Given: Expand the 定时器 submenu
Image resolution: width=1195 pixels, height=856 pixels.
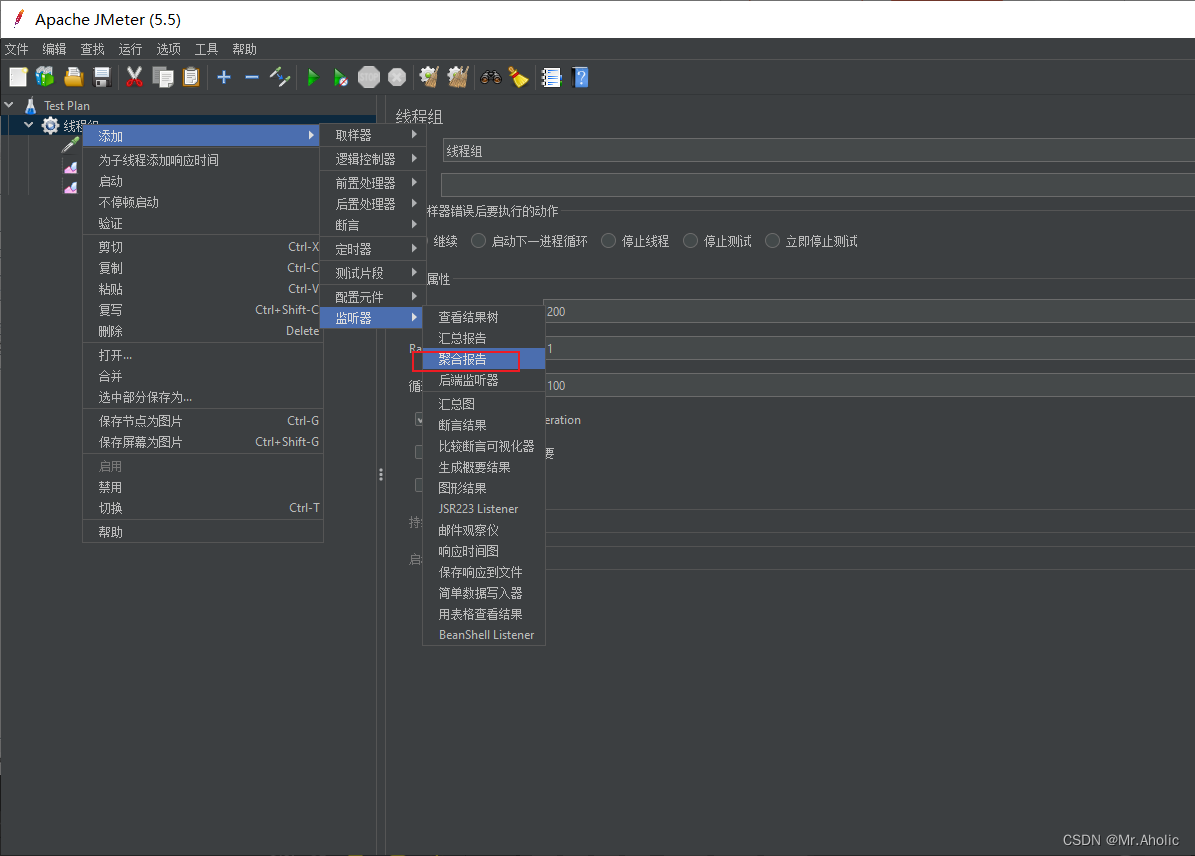Looking at the screenshot, I should [371, 249].
